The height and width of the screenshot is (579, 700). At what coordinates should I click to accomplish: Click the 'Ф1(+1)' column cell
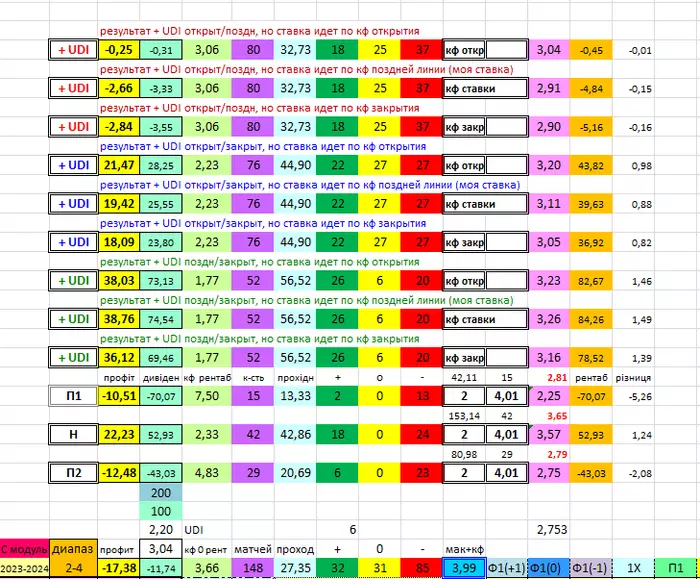(506, 568)
